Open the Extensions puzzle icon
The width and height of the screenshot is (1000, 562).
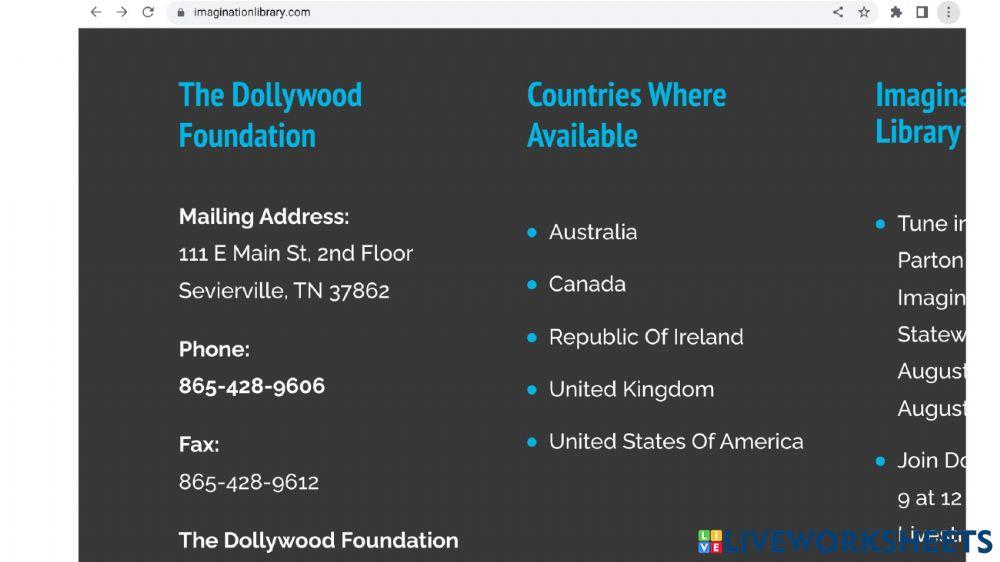(x=896, y=12)
